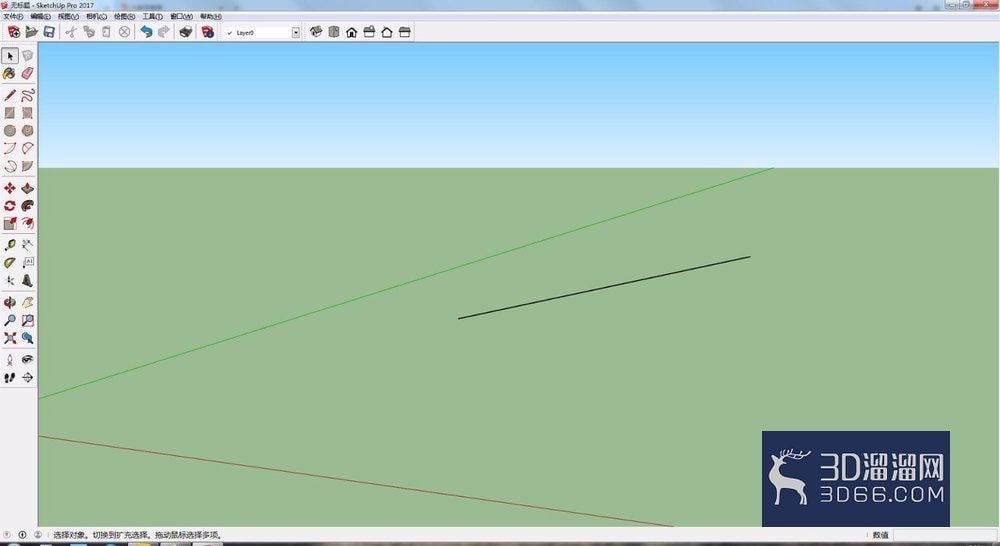Choose the Orbit tool
Screen dimensions: 1000x546
(x=10, y=302)
